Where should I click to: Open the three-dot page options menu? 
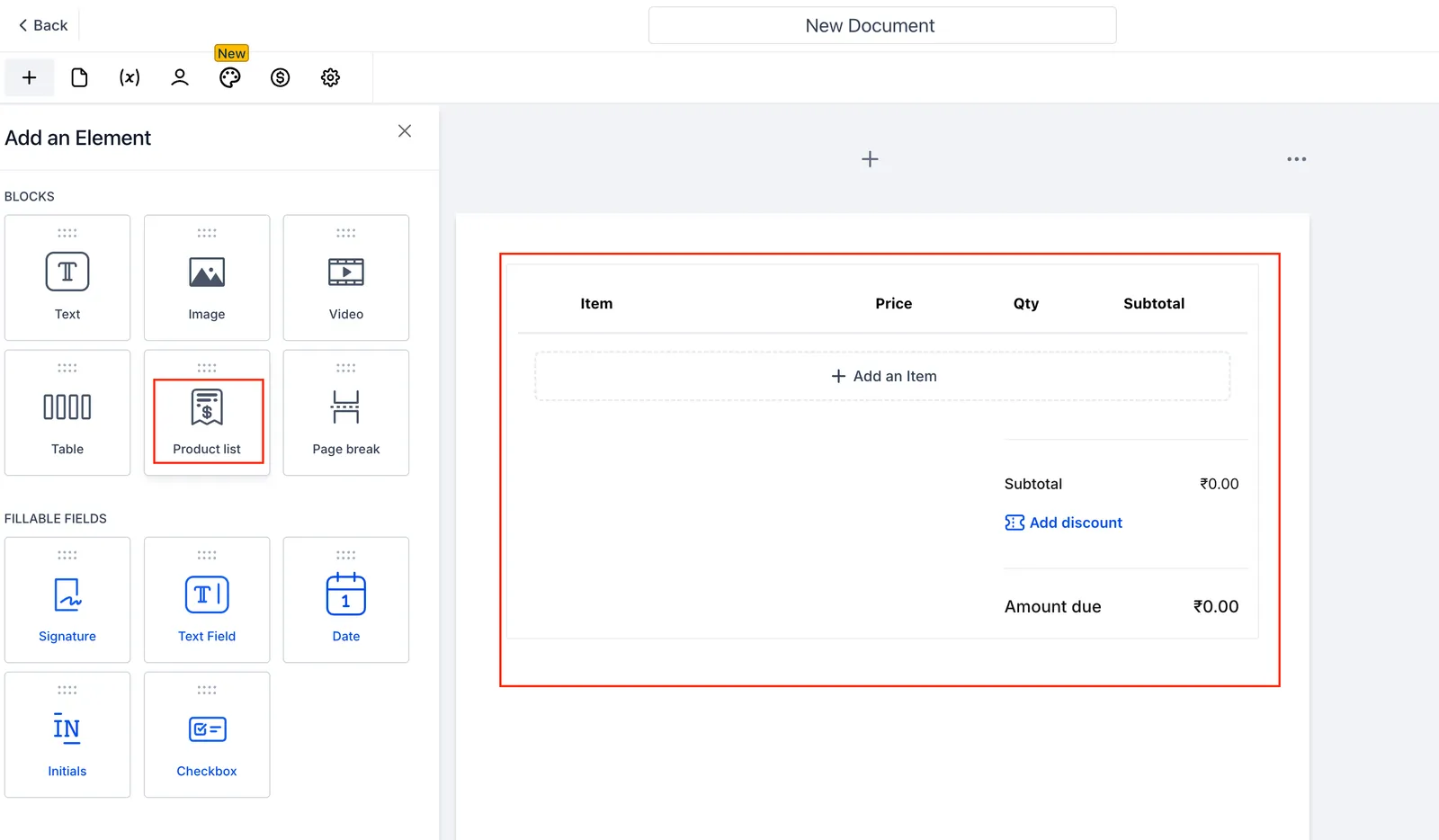click(x=1296, y=159)
